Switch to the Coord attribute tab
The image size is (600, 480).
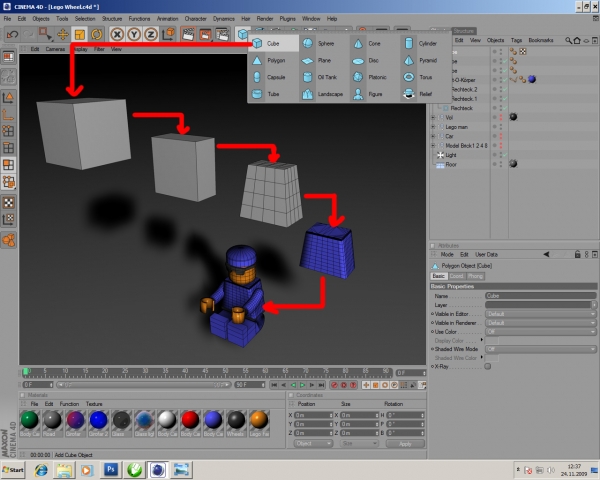(456, 276)
